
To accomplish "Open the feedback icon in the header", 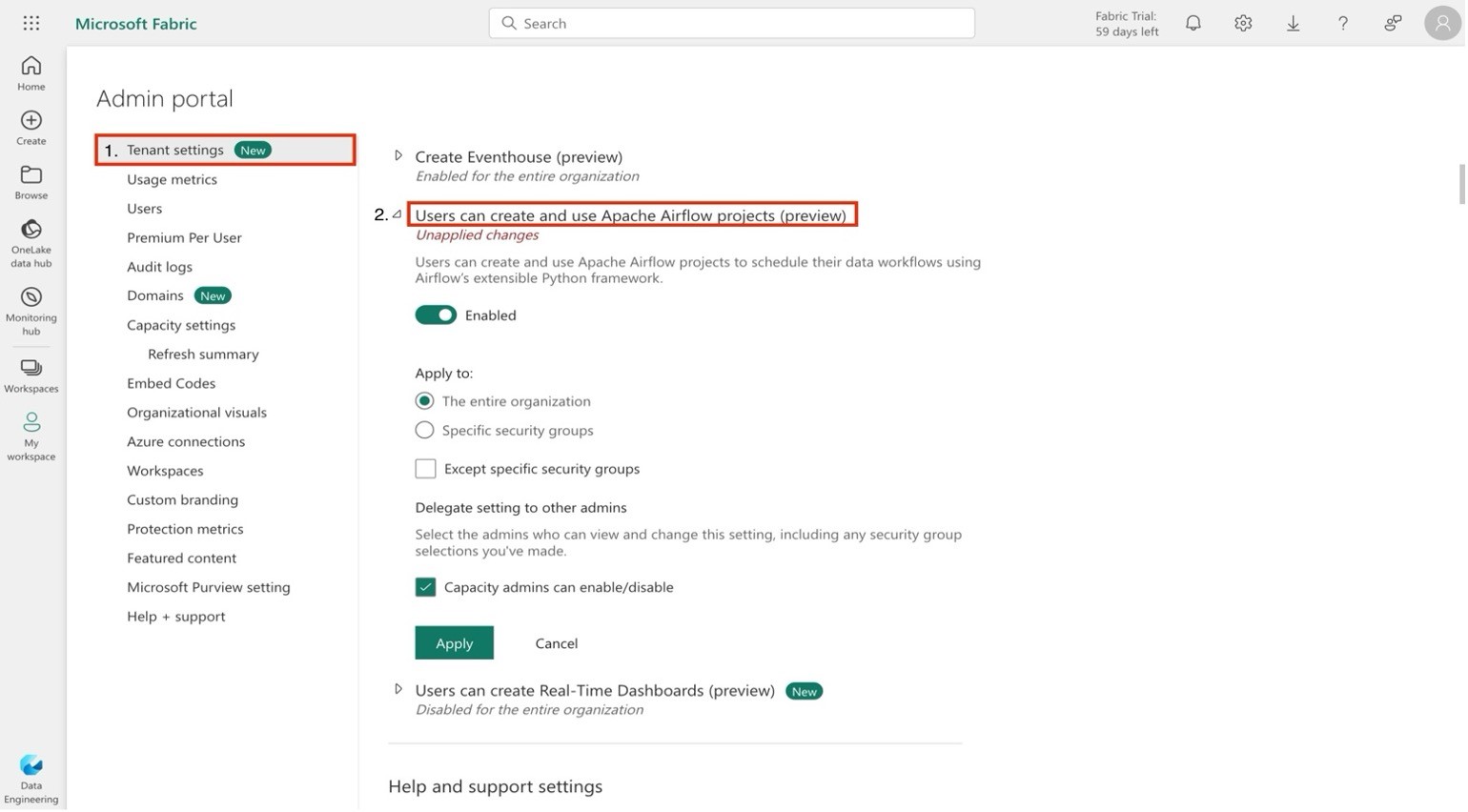I will click(1395, 23).
